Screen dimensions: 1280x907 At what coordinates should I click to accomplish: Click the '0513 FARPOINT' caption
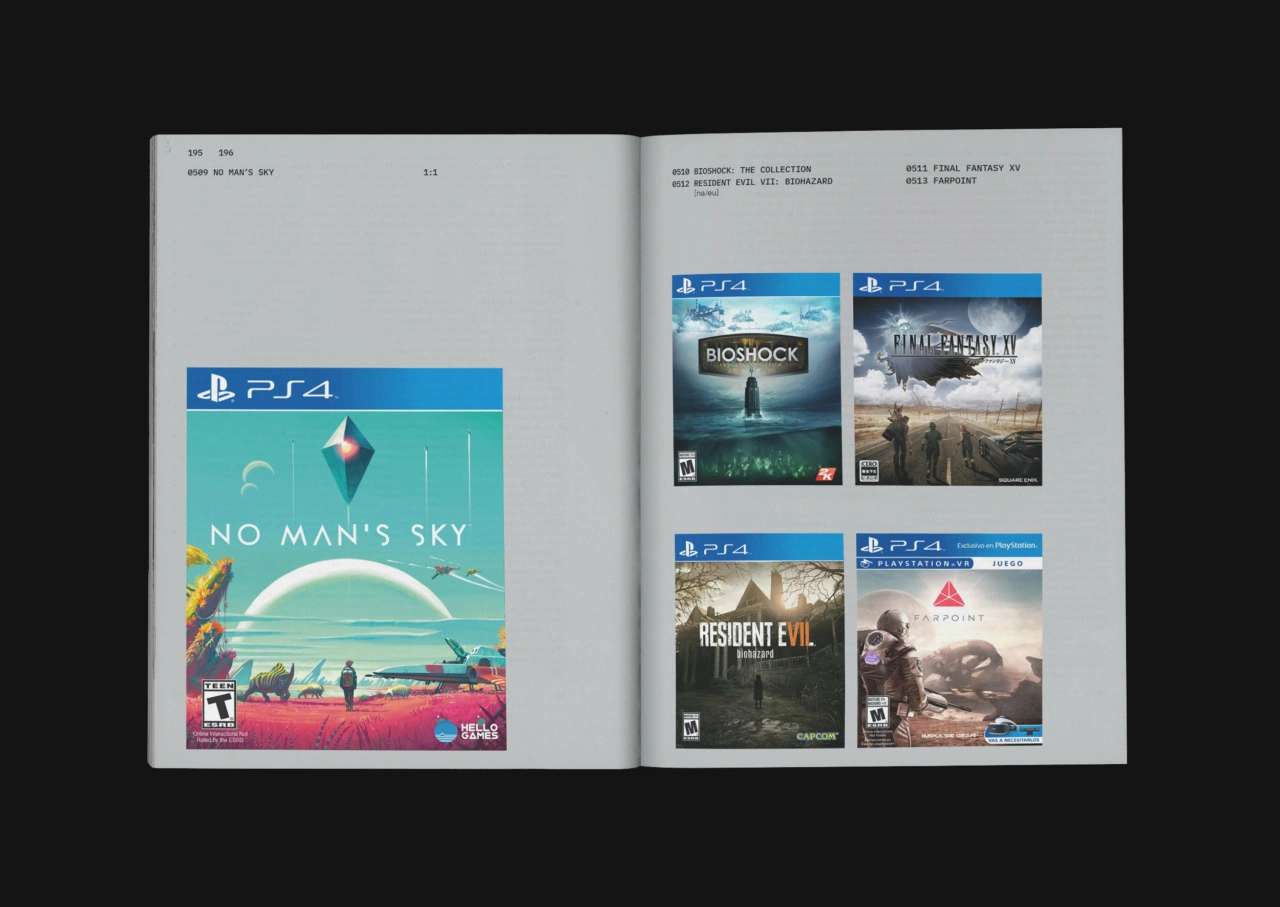pyautogui.click(x=941, y=181)
